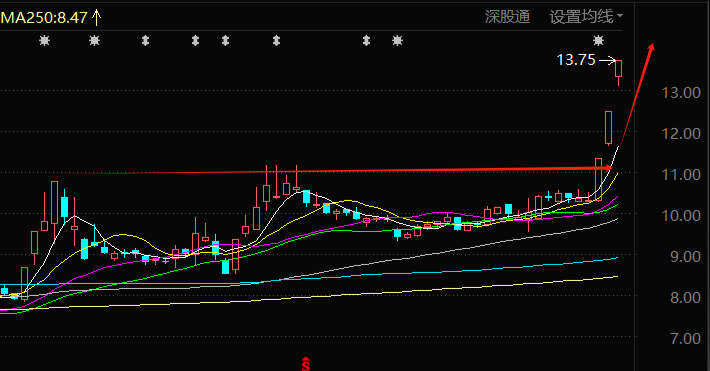Click the head of the diagonal red arrow
Image resolution: width=710 pixels, height=371 pixels.
coord(651,48)
